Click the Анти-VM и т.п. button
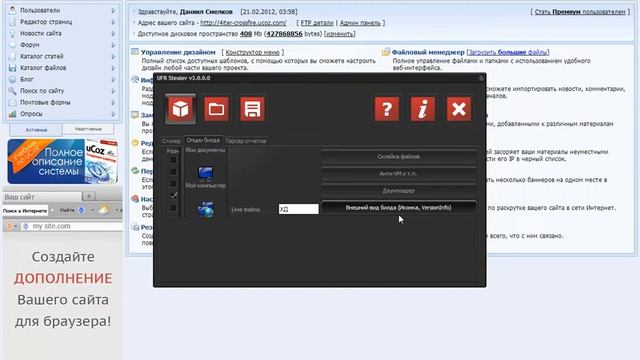This screenshot has height=360, width=640. [399, 173]
